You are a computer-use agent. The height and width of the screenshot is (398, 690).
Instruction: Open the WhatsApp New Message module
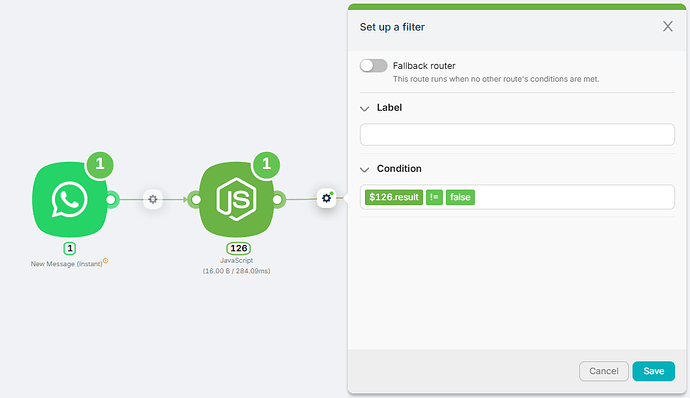pos(70,199)
